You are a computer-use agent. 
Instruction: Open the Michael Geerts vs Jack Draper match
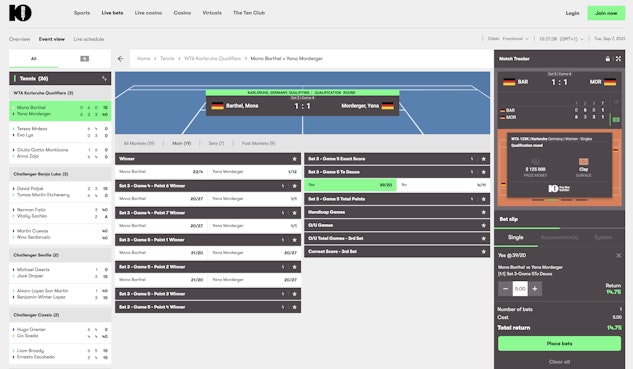(x=60, y=273)
